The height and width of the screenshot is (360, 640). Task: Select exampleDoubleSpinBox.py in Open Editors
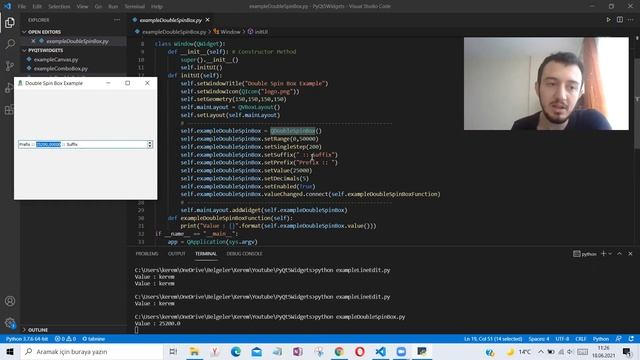77,41
